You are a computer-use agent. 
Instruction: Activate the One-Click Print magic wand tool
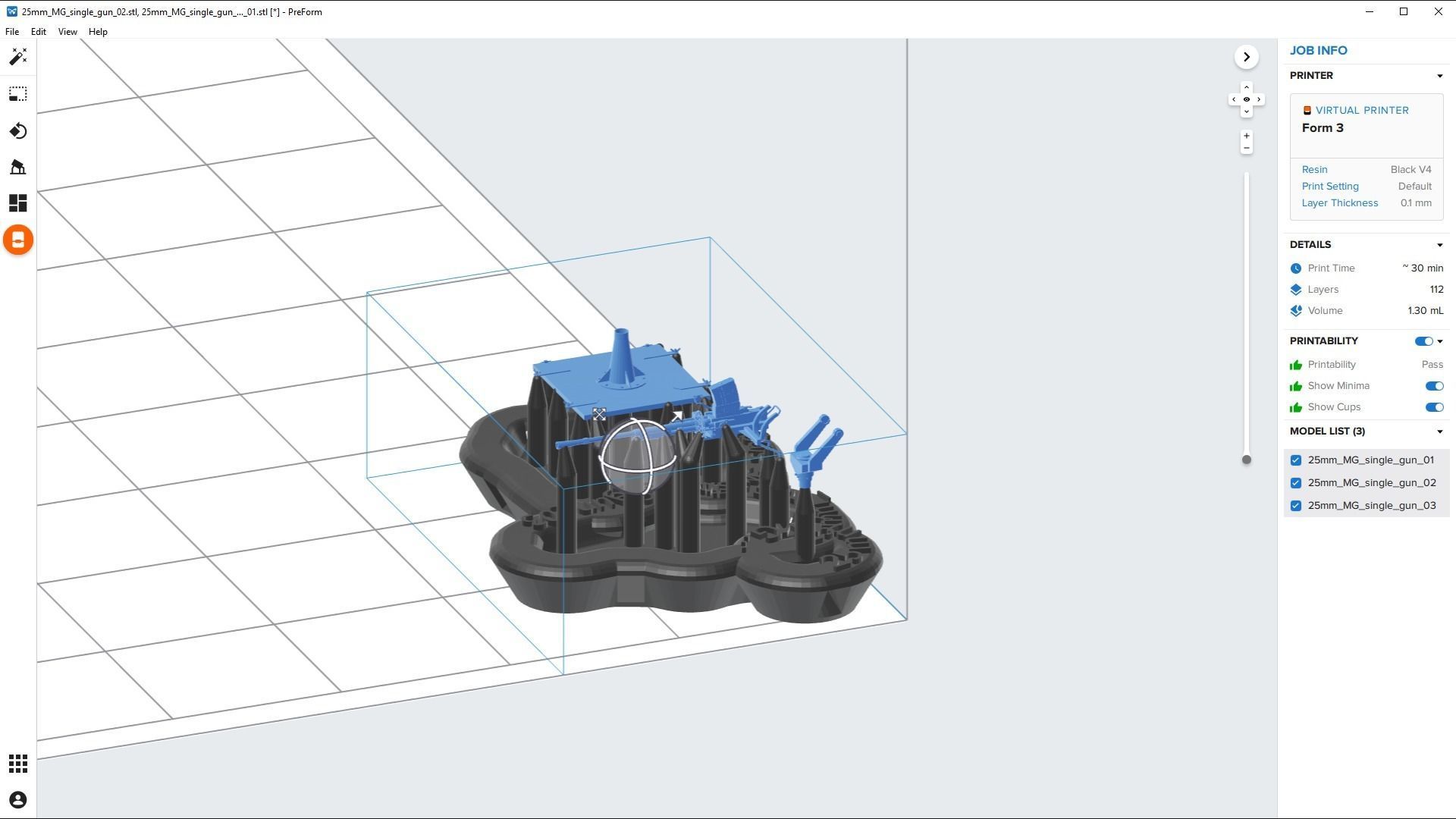tap(18, 57)
